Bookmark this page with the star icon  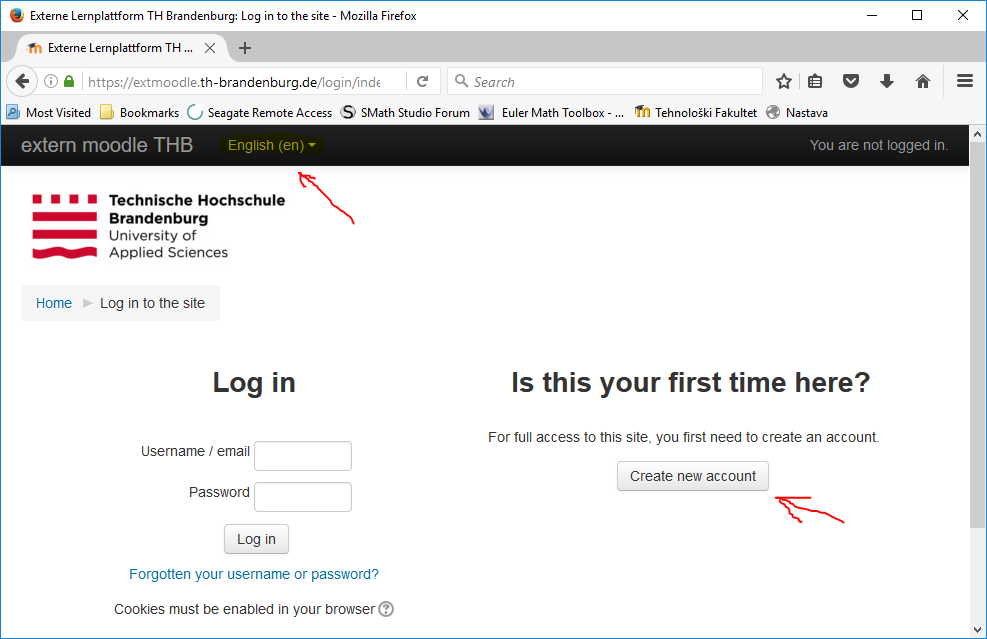tap(784, 82)
